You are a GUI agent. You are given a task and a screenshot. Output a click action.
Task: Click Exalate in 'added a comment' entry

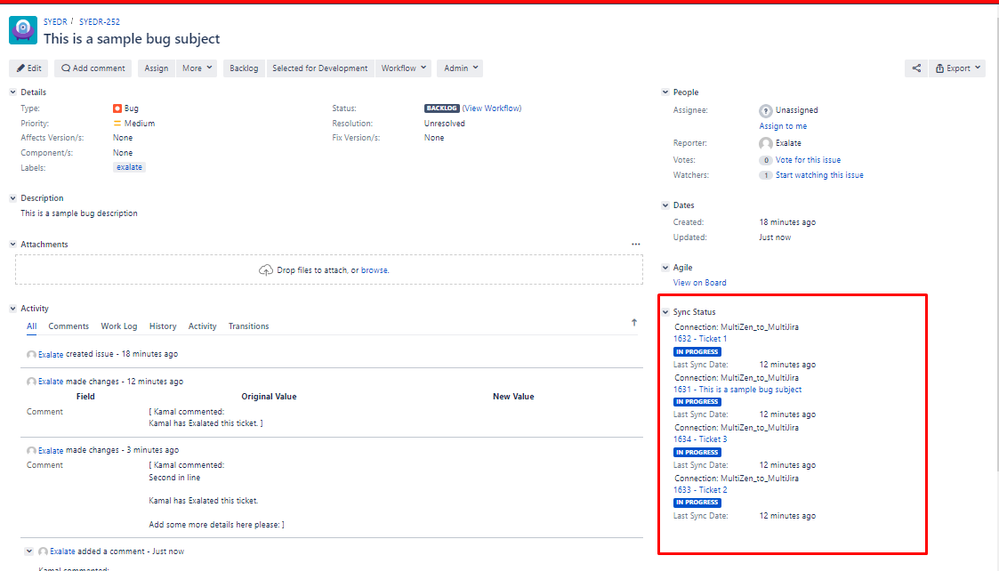pyautogui.click(x=62, y=551)
